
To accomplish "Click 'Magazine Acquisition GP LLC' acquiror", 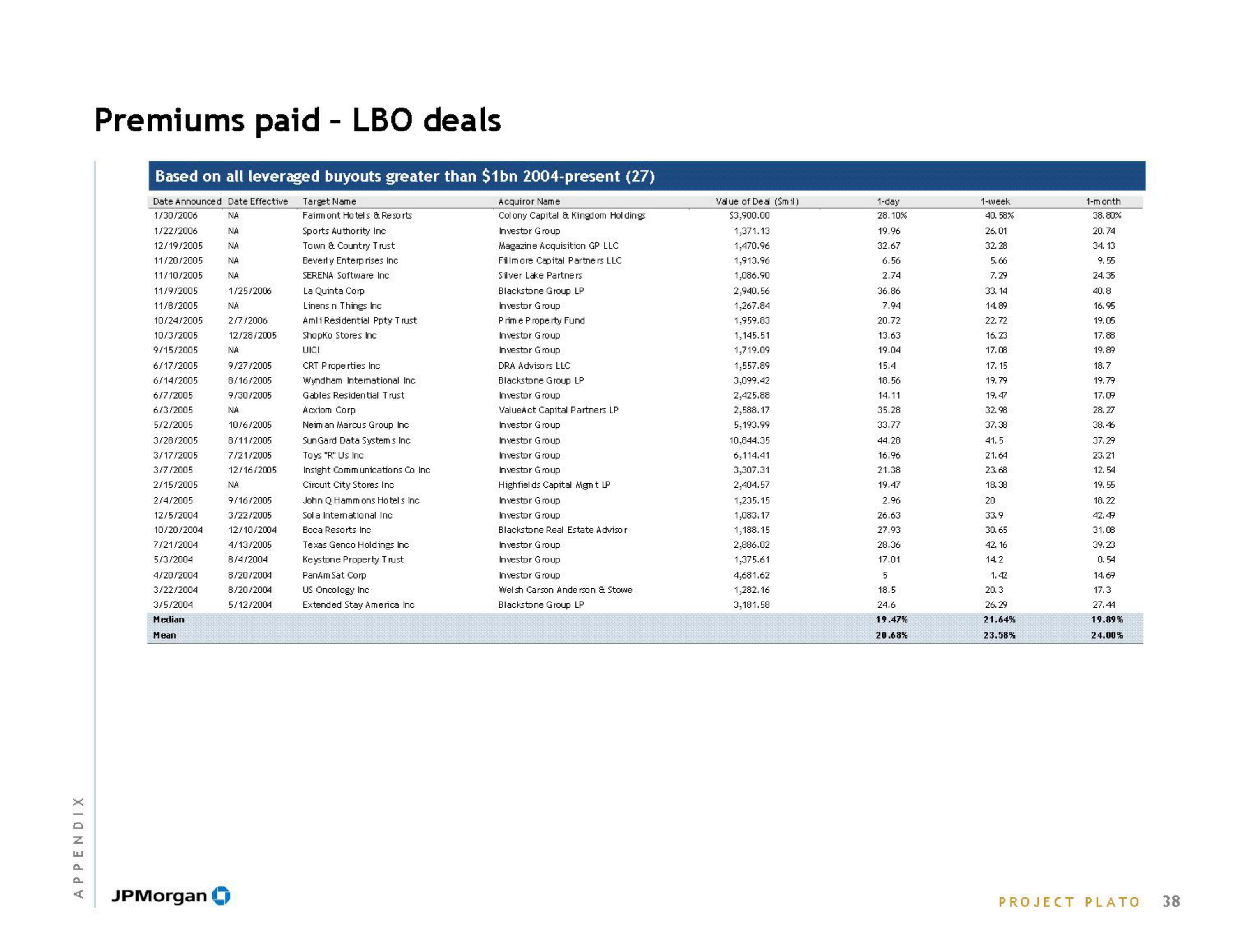I will [x=559, y=246].
